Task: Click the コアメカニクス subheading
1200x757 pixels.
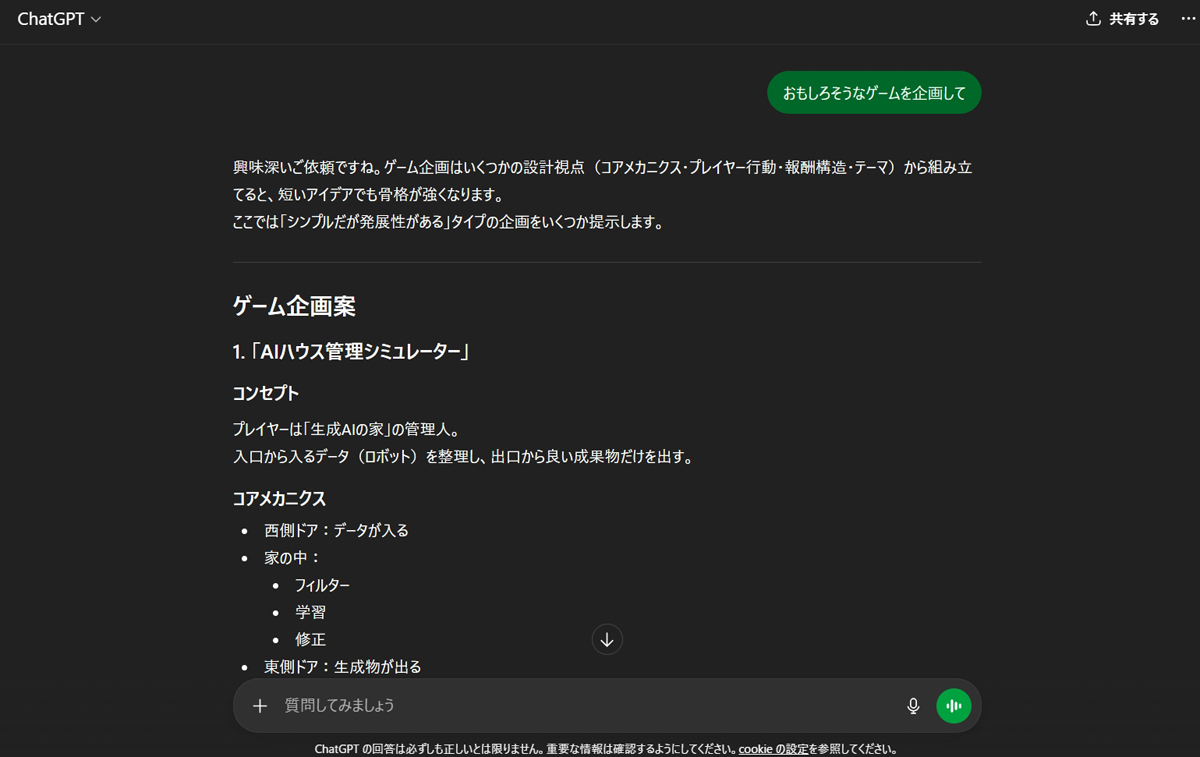Action: (280, 498)
